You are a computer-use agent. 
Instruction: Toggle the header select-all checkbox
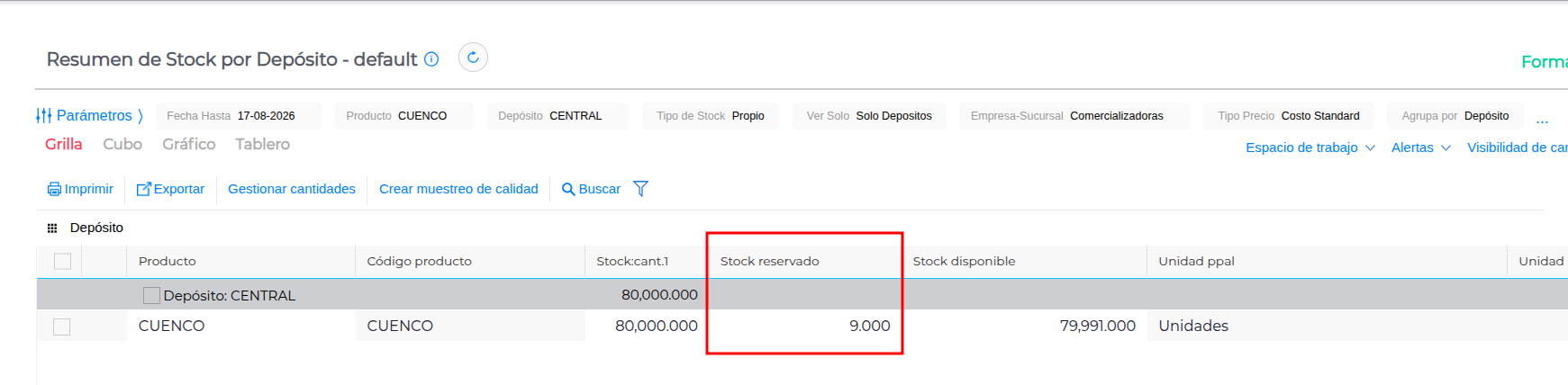tap(62, 261)
